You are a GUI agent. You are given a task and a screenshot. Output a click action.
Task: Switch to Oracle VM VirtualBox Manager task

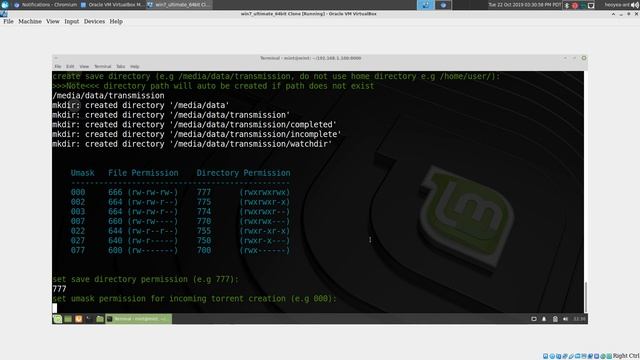pos(112,5)
